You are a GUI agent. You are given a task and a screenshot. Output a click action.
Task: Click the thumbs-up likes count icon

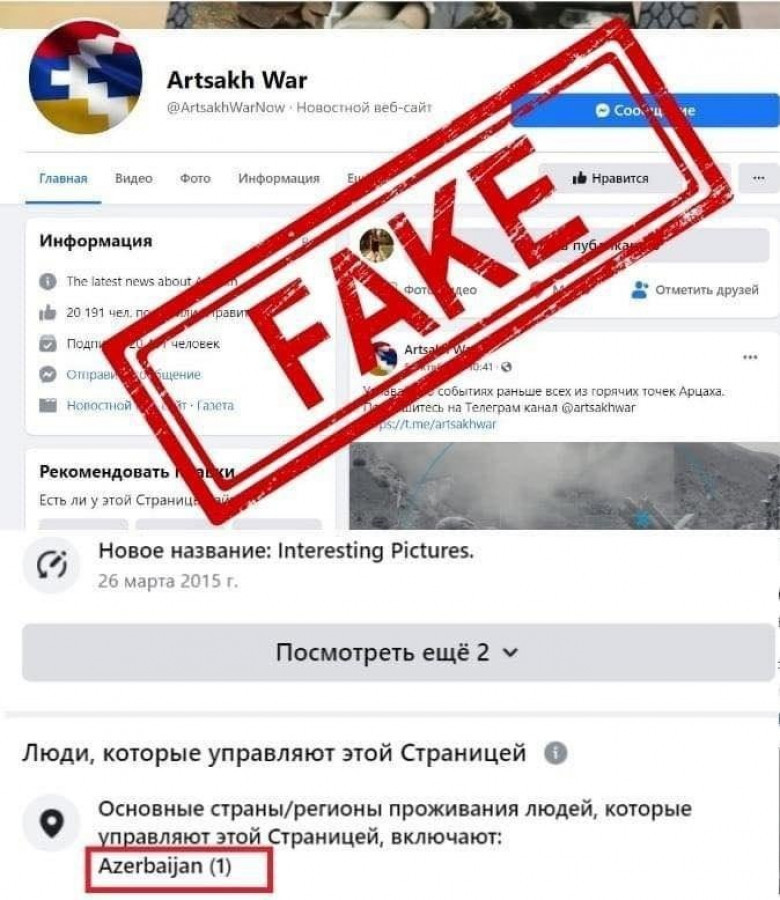[x=48, y=313]
